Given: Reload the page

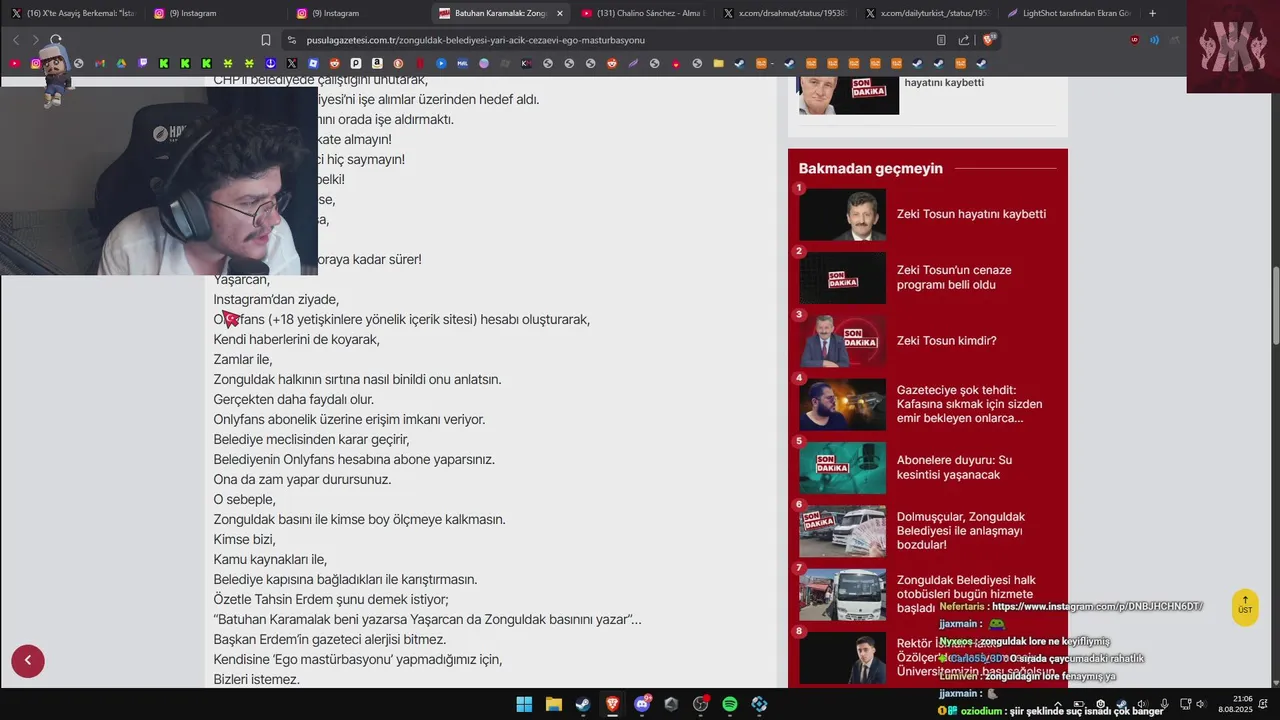Looking at the screenshot, I should (56, 40).
